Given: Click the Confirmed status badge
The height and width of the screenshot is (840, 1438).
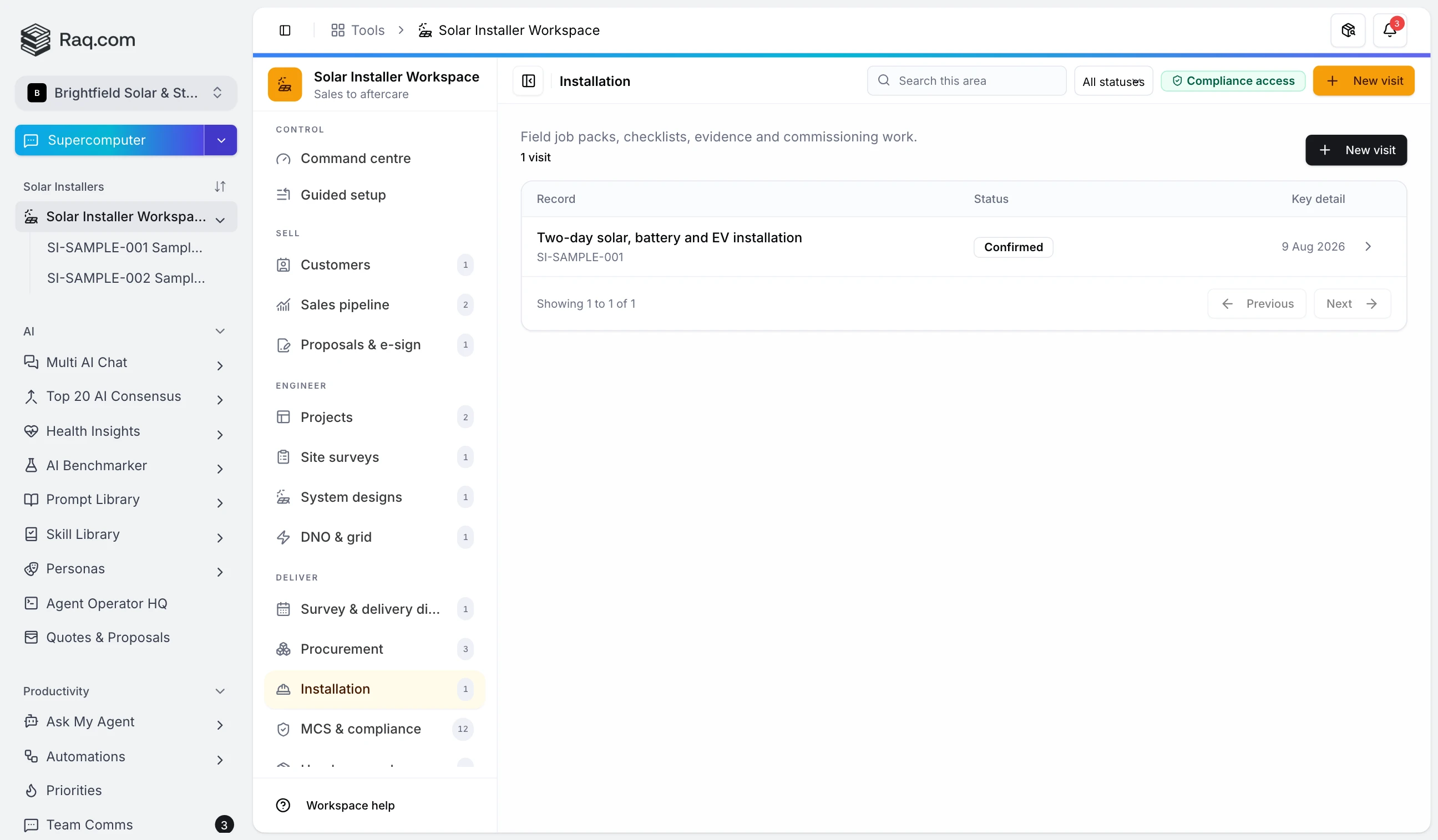Looking at the screenshot, I should coord(1014,247).
